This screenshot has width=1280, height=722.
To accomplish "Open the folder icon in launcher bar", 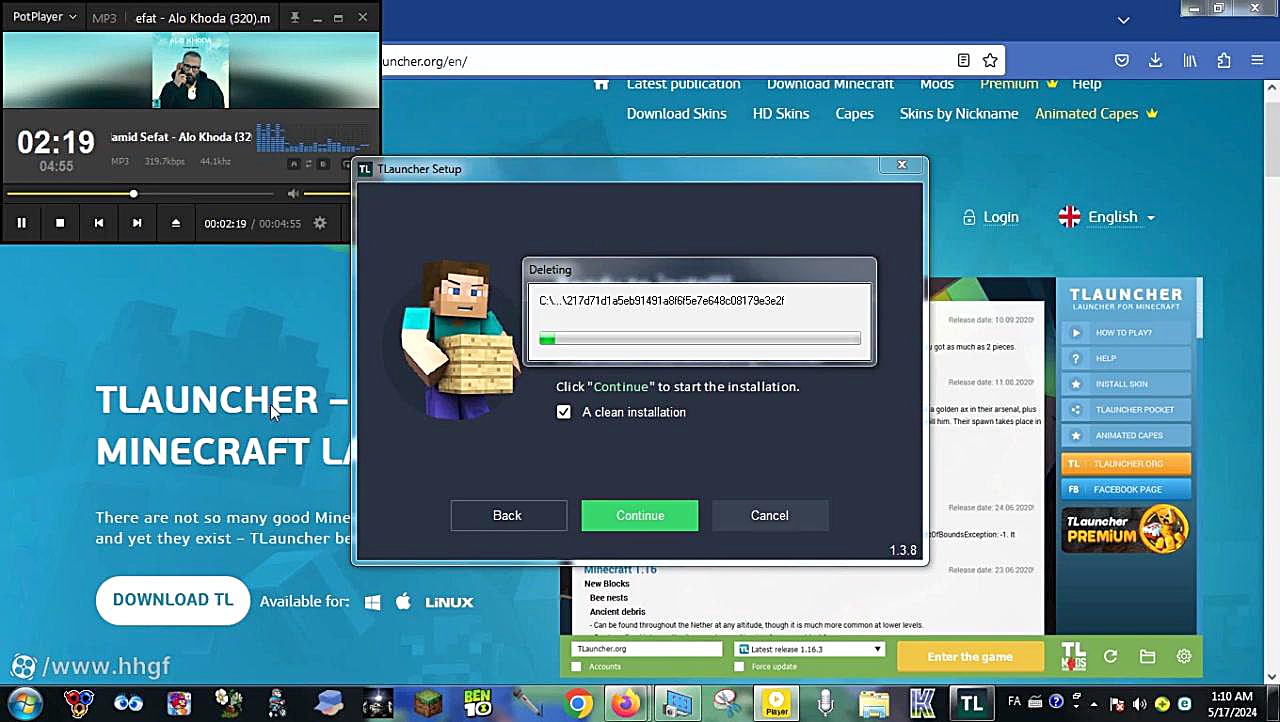I will tap(1147, 657).
